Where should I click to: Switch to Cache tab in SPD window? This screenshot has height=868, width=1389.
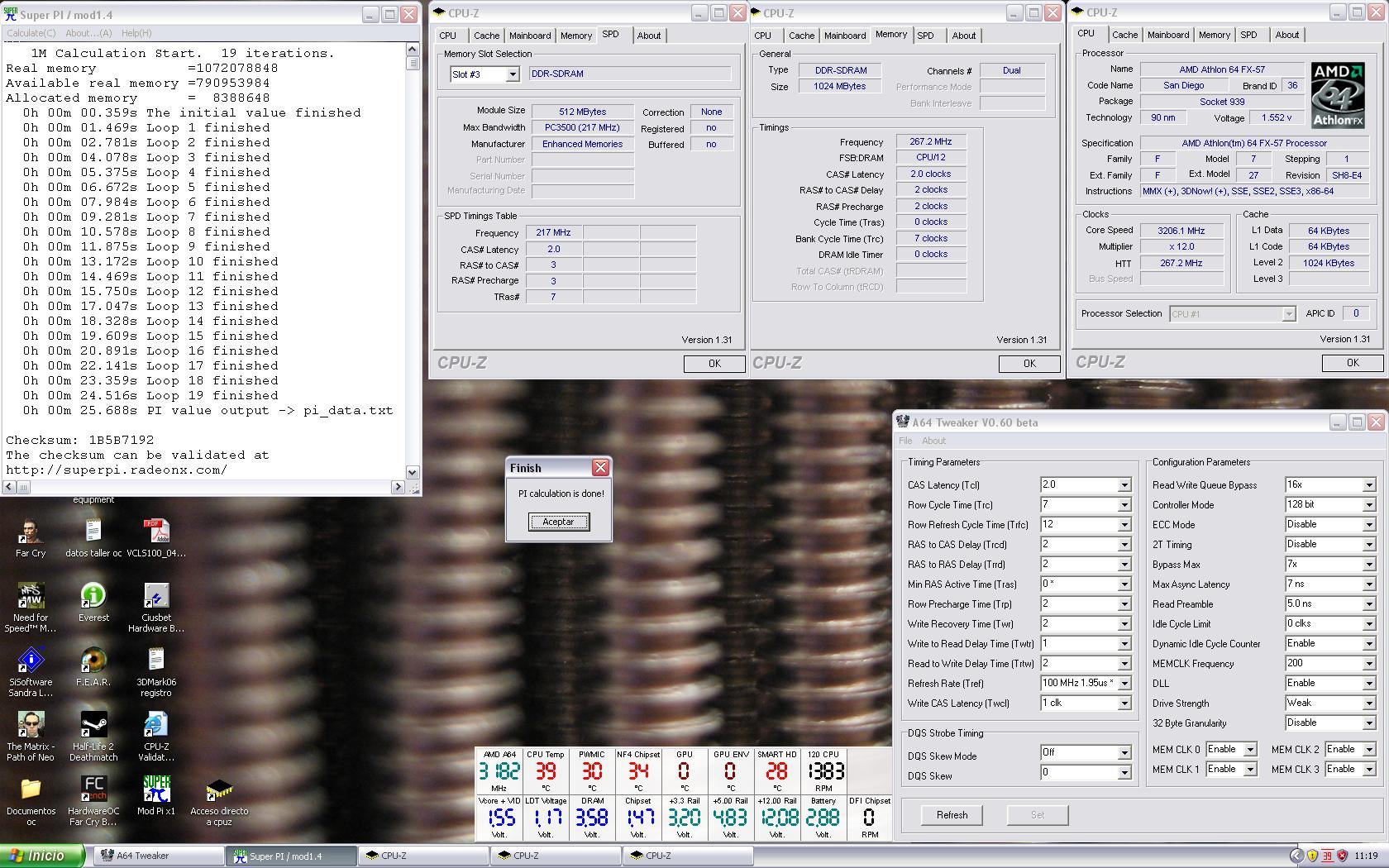click(x=486, y=36)
